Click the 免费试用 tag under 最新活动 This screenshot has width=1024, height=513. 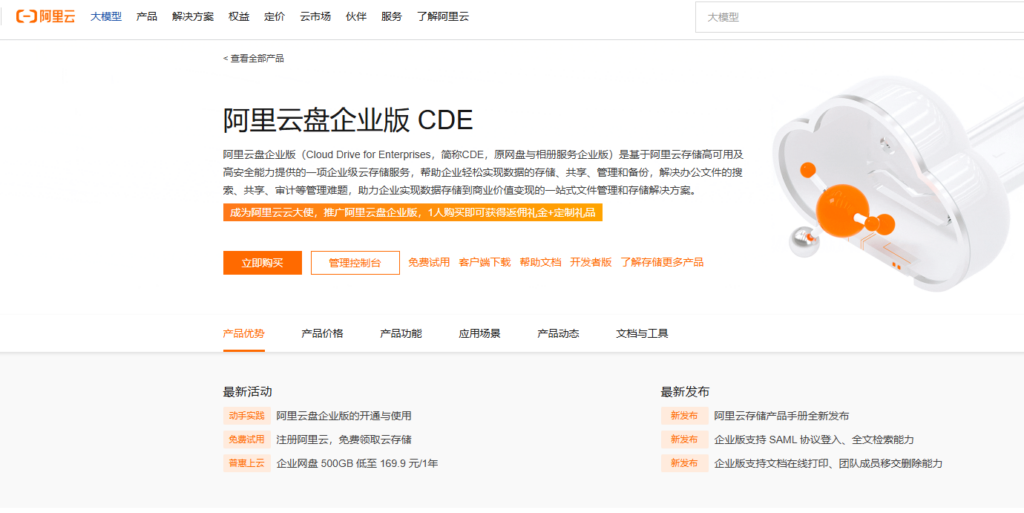247,439
